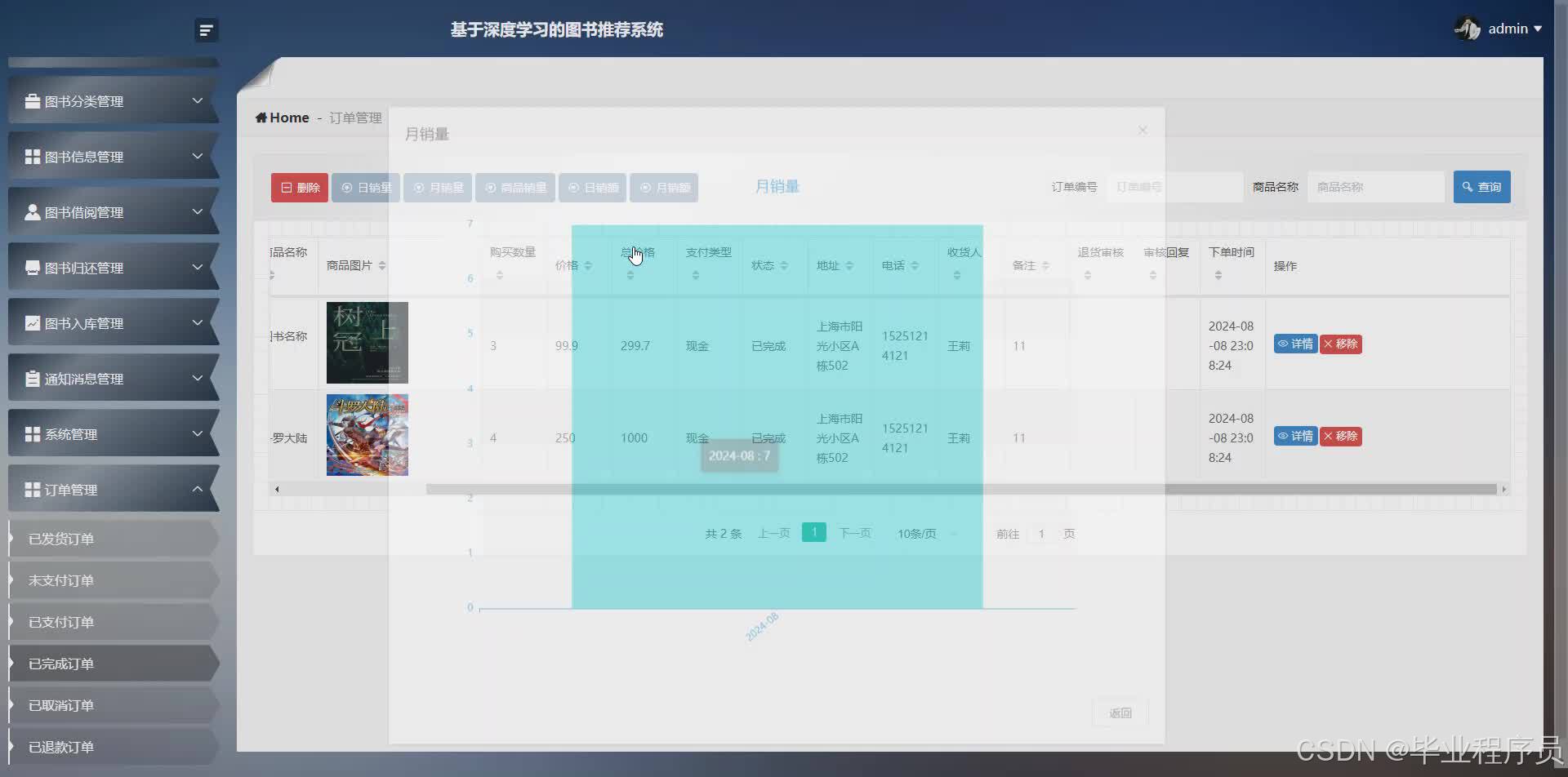Open the 树冠 book cover thumbnail
Image resolution: width=1568 pixels, height=777 pixels.
(367, 343)
